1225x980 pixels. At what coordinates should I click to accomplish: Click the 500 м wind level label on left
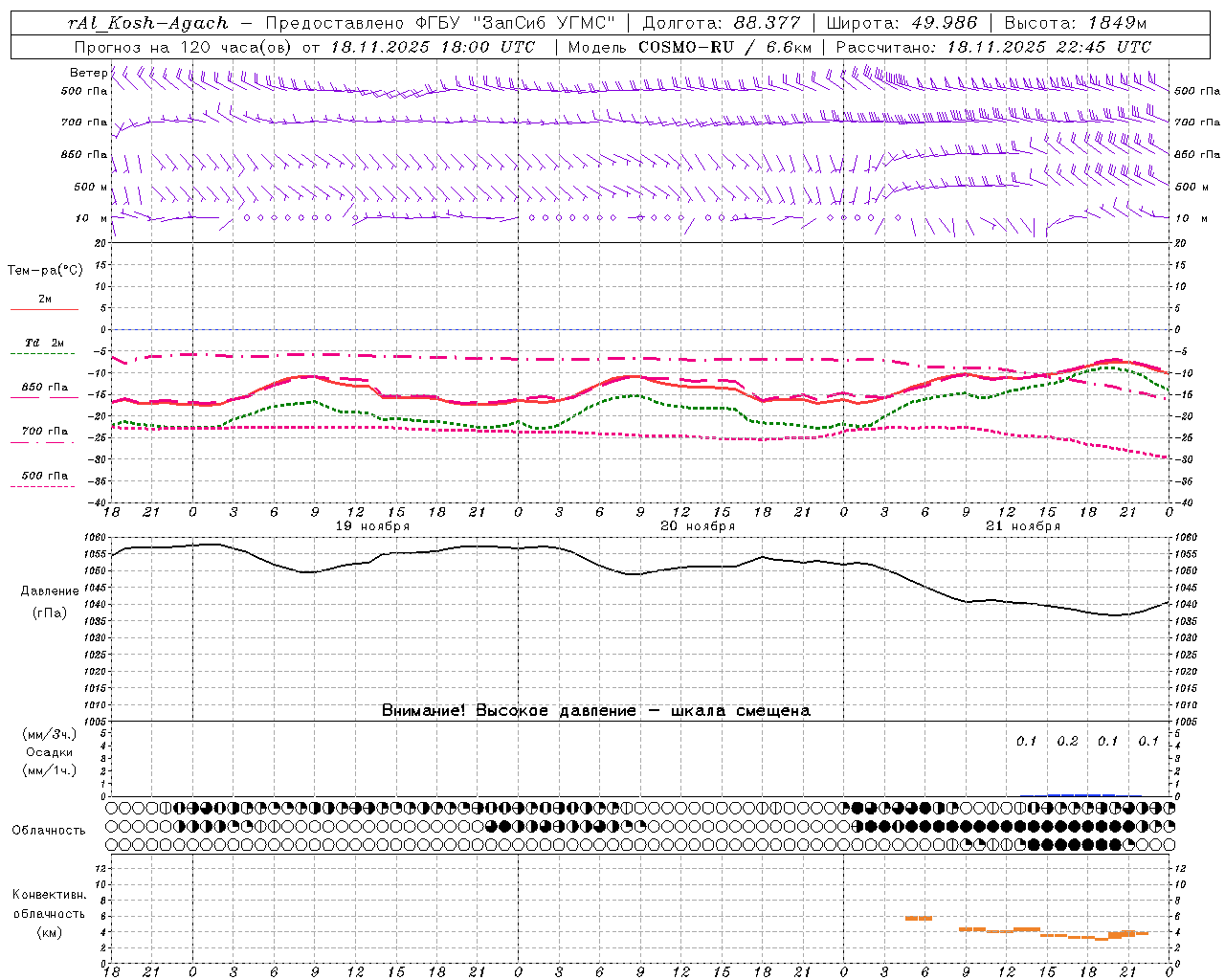coord(90,187)
